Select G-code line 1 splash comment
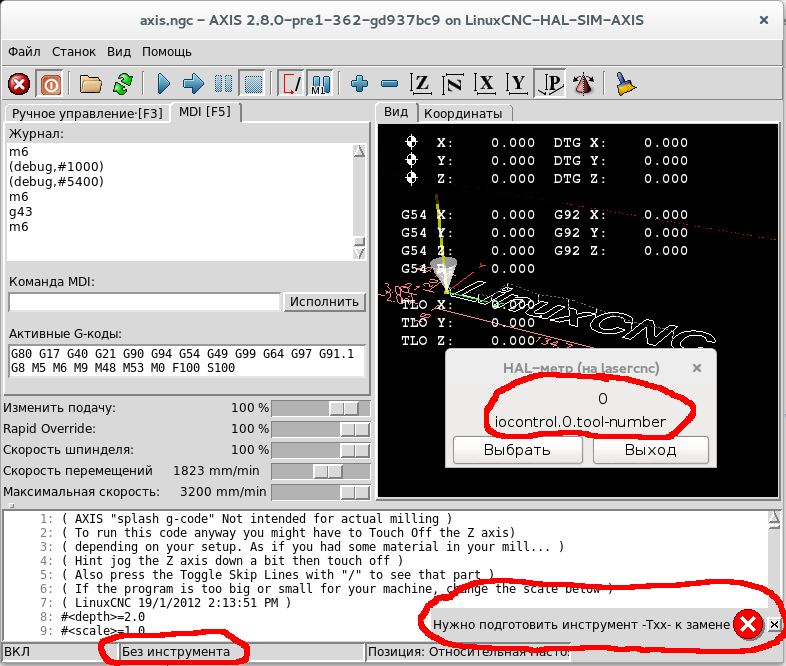The height and width of the screenshot is (666, 786). [257, 518]
